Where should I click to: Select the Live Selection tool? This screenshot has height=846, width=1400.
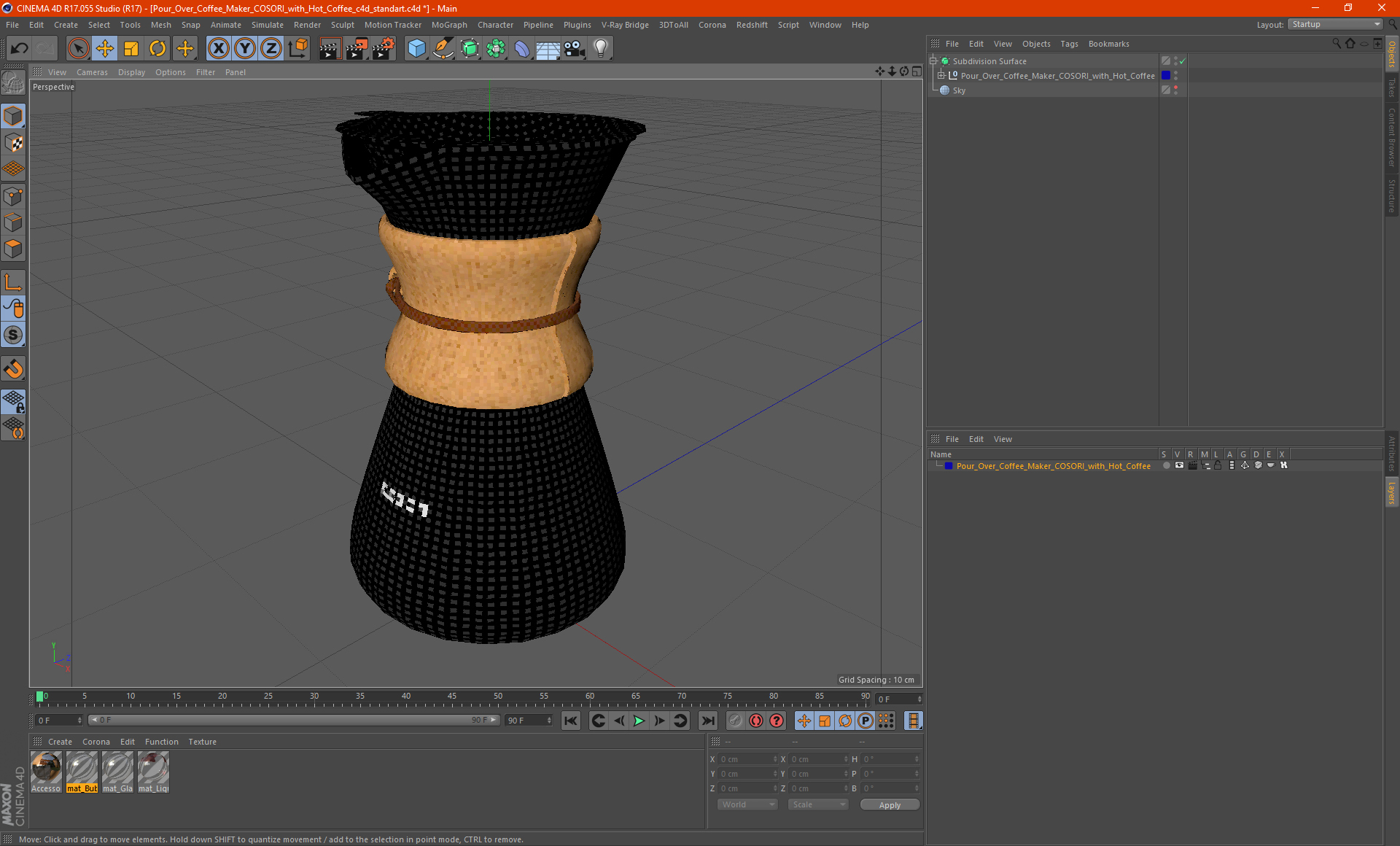point(78,49)
